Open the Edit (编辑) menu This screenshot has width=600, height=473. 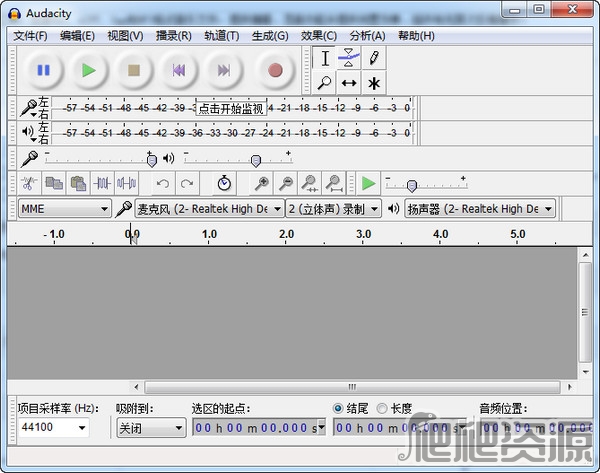pyautogui.click(x=77, y=36)
